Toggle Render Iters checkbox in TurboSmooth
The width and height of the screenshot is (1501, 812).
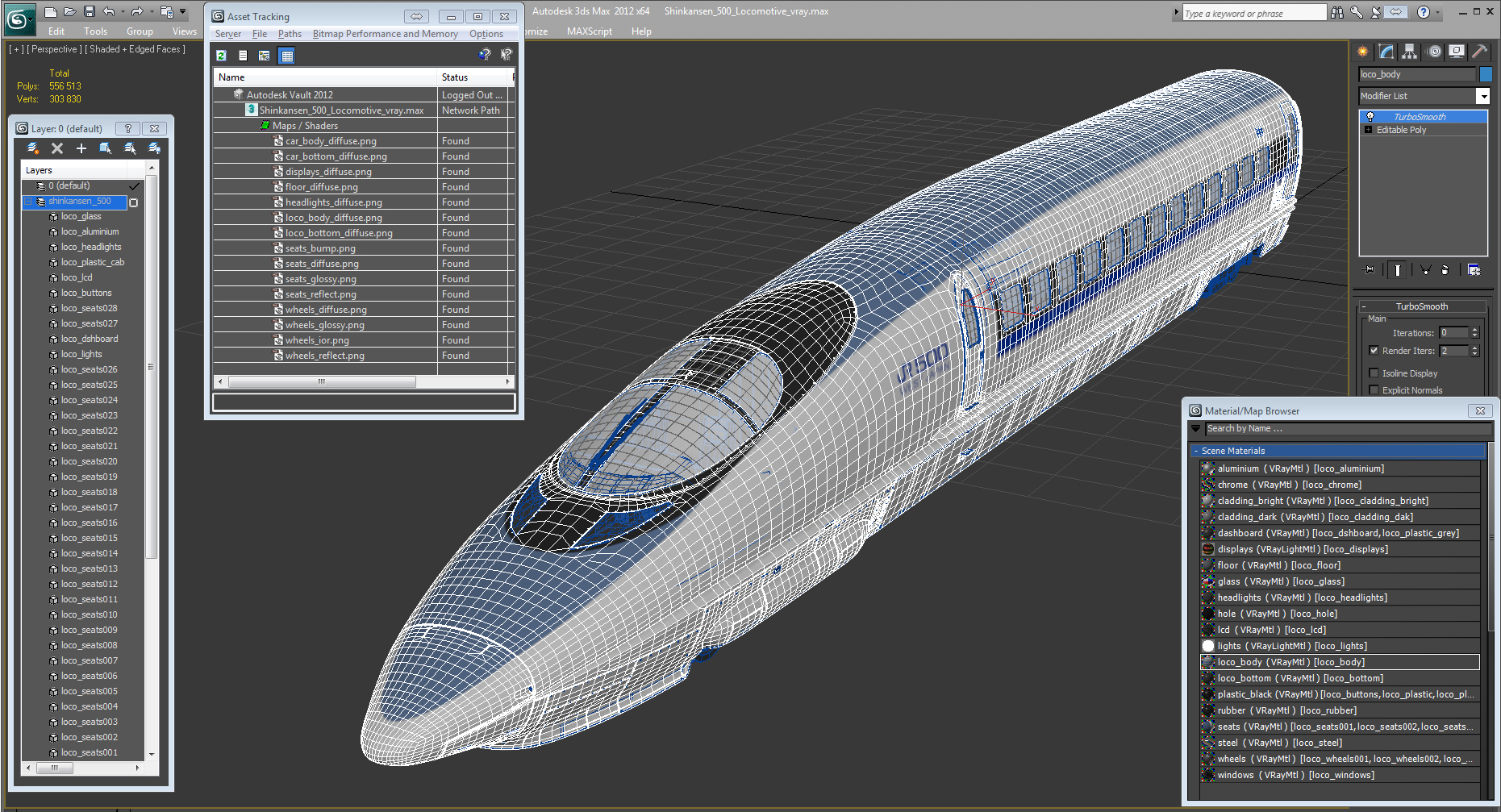1374,351
